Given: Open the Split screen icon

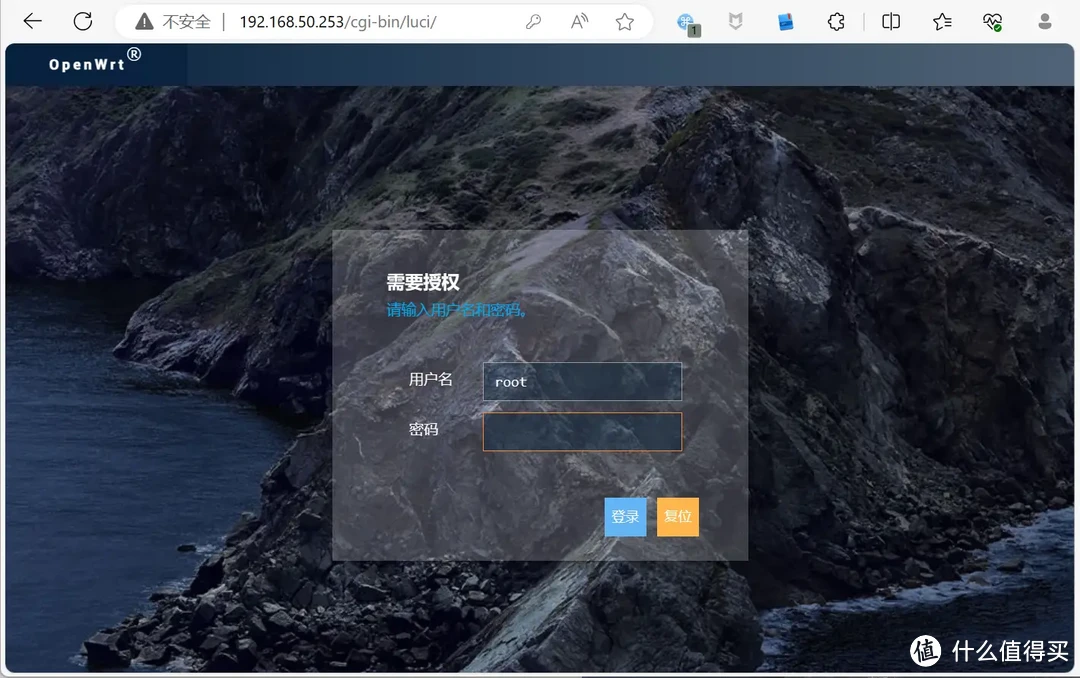Looking at the screenshot, I should tap(890, 21).
